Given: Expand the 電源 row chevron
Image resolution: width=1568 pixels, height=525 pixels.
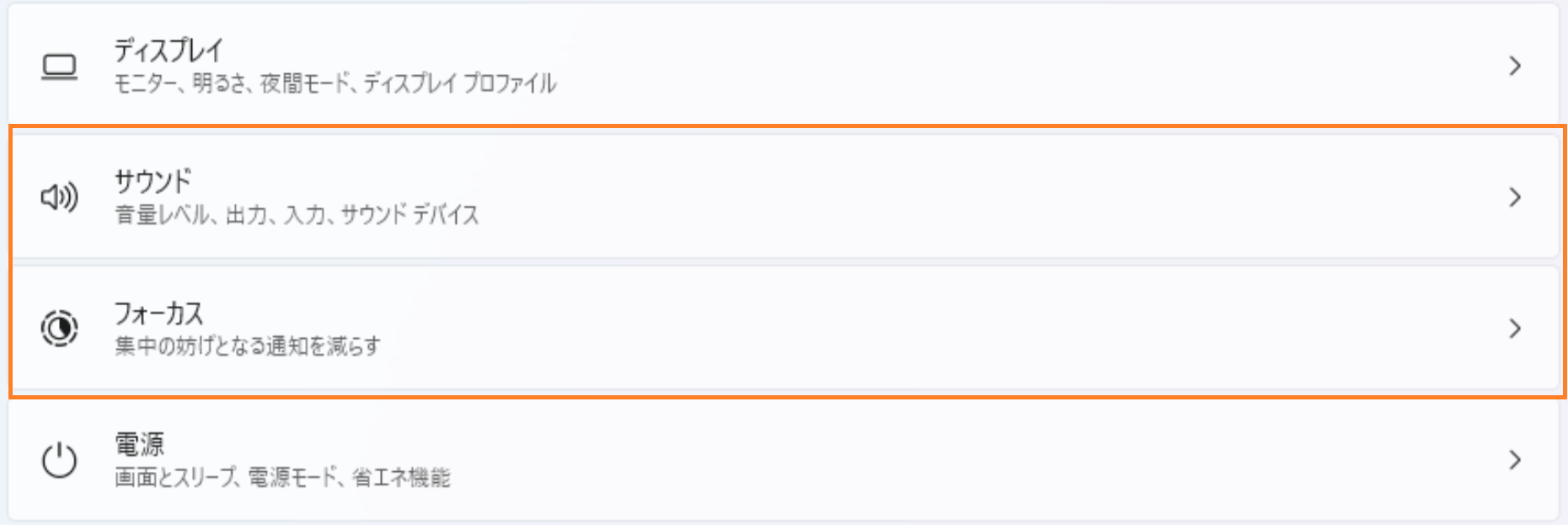Looking at the screenshot, I should [x=1515, y=460].
